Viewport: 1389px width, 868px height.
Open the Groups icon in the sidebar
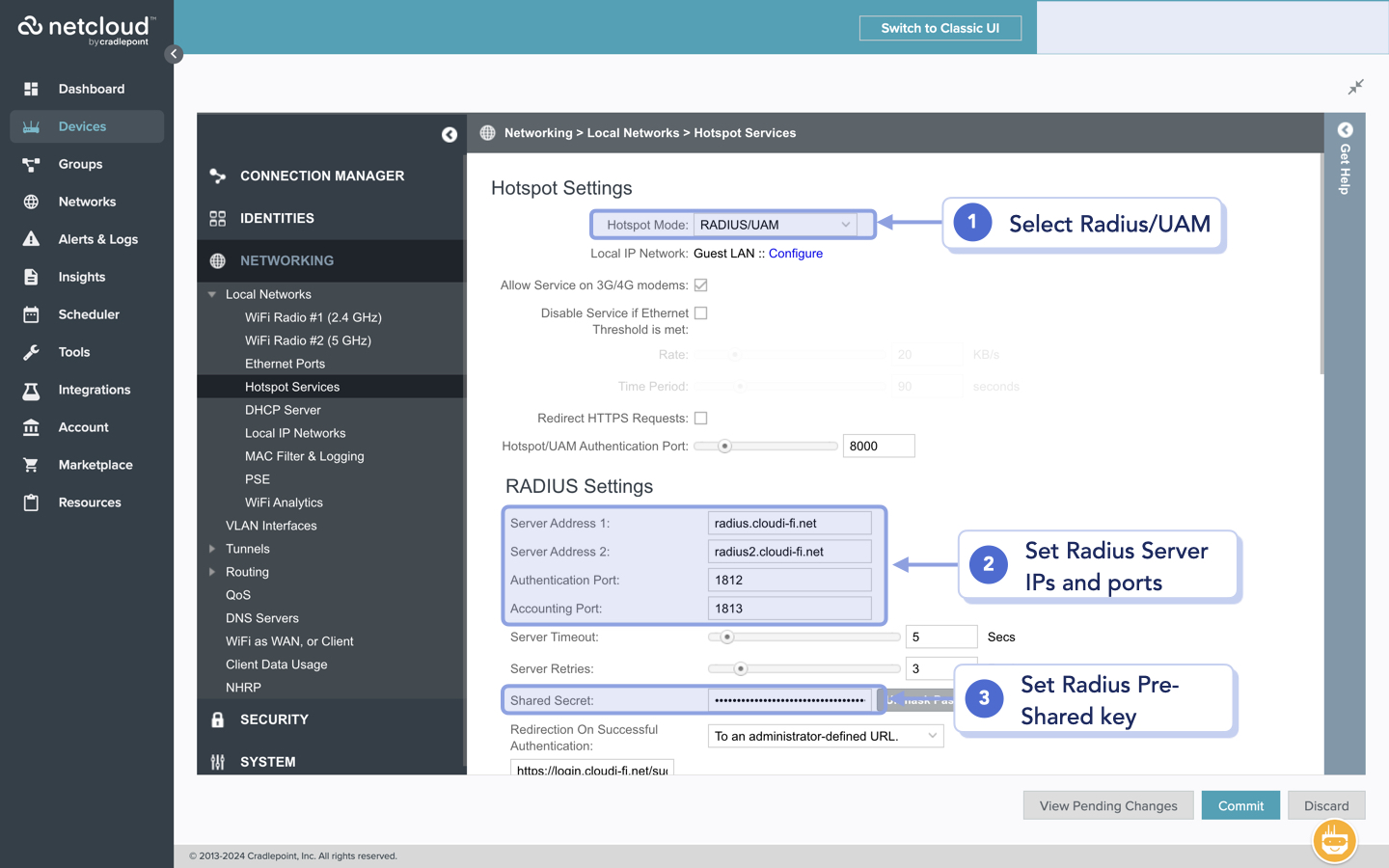[31, 164]
